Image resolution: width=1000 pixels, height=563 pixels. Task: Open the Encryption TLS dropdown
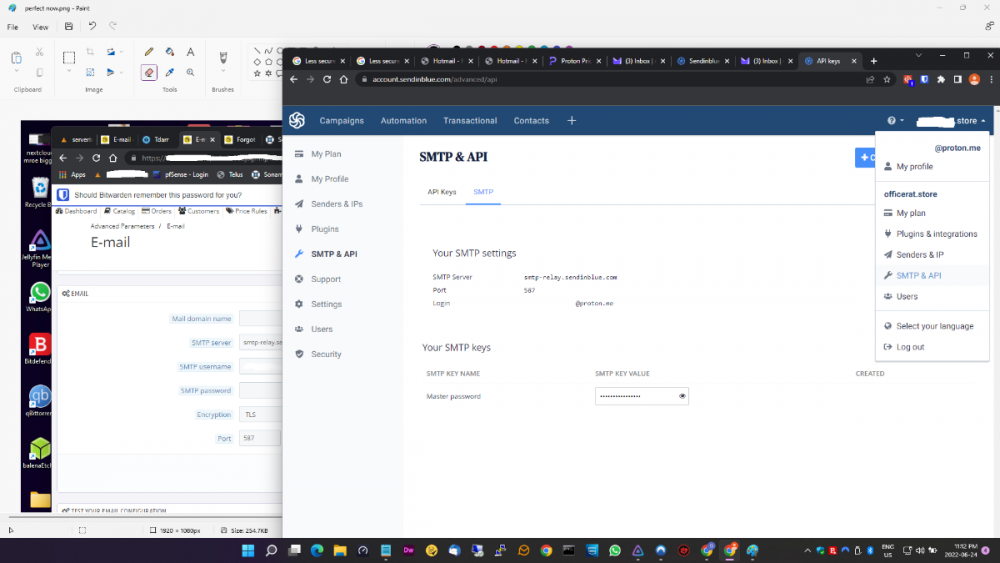(260, 414)
